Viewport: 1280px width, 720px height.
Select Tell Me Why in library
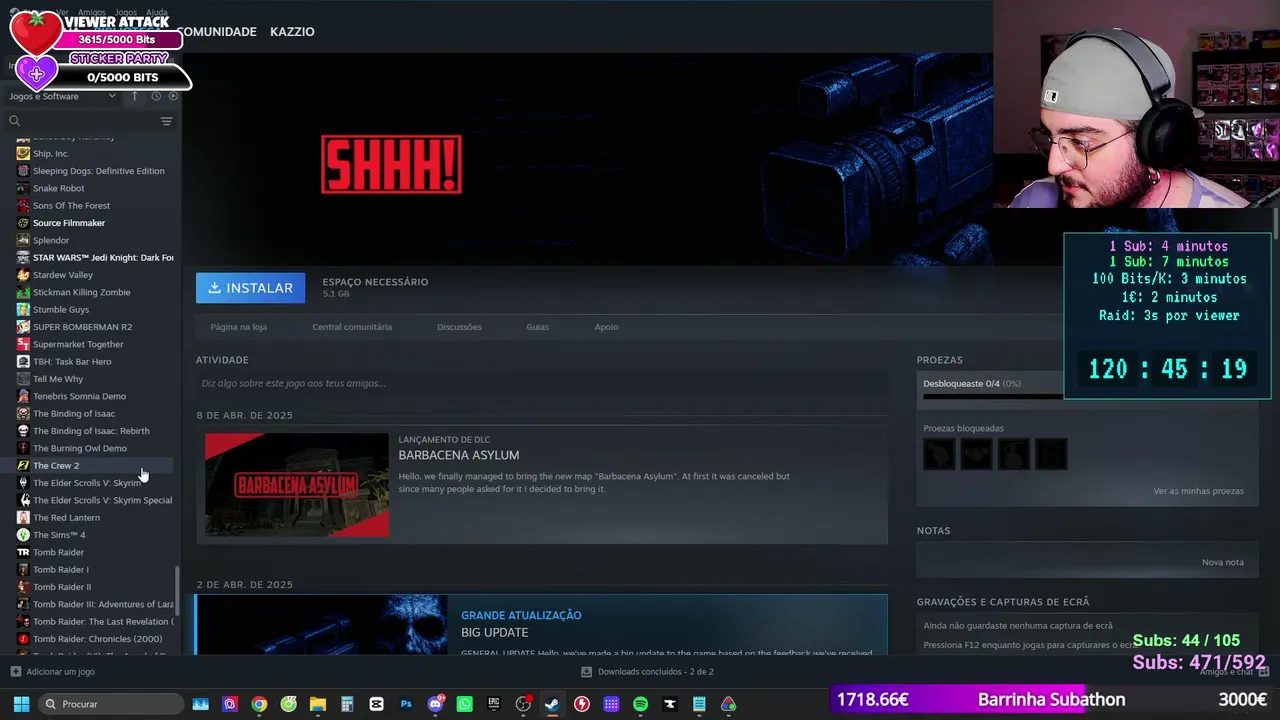(58, 379)
